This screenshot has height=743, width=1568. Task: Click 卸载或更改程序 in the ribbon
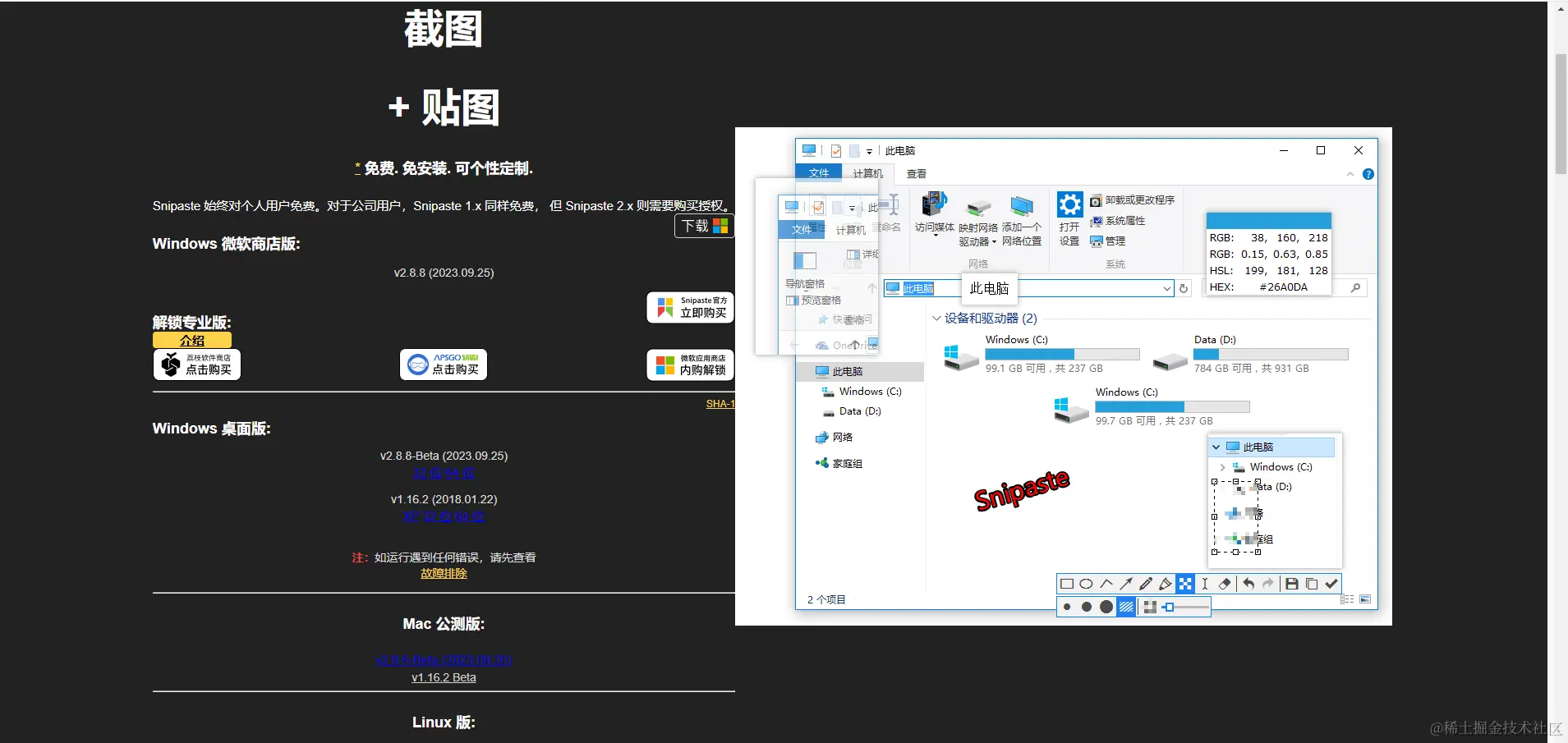click(x=1133, y=200)
